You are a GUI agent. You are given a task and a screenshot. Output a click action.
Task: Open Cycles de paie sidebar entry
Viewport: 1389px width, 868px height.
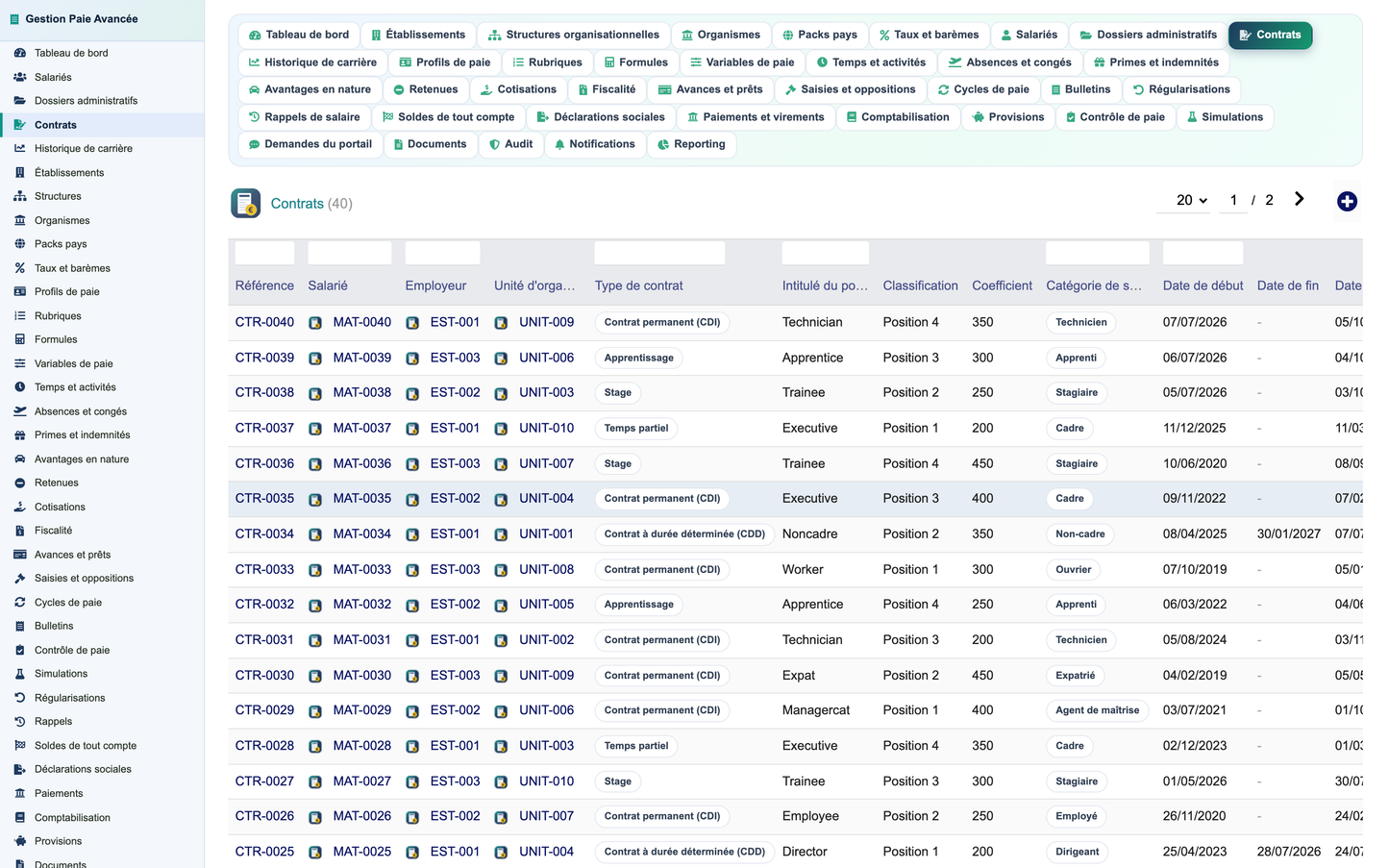[102, 603]
